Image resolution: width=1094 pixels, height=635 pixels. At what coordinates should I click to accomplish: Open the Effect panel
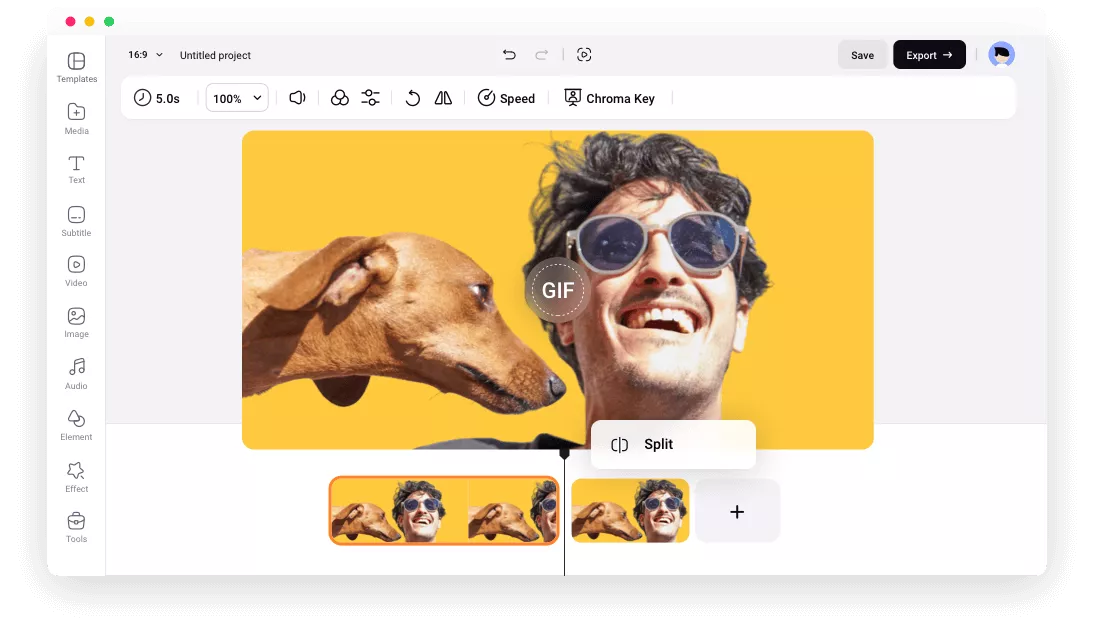[76, 477]
